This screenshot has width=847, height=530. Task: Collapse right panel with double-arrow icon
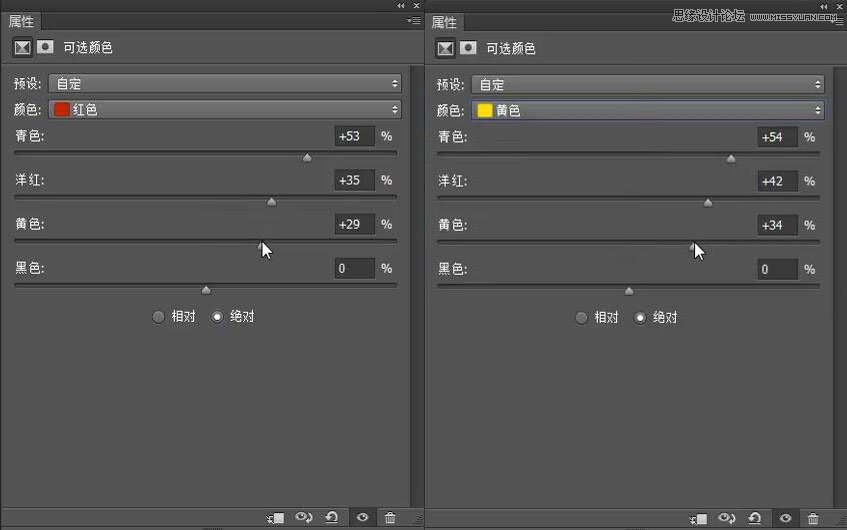823,6
